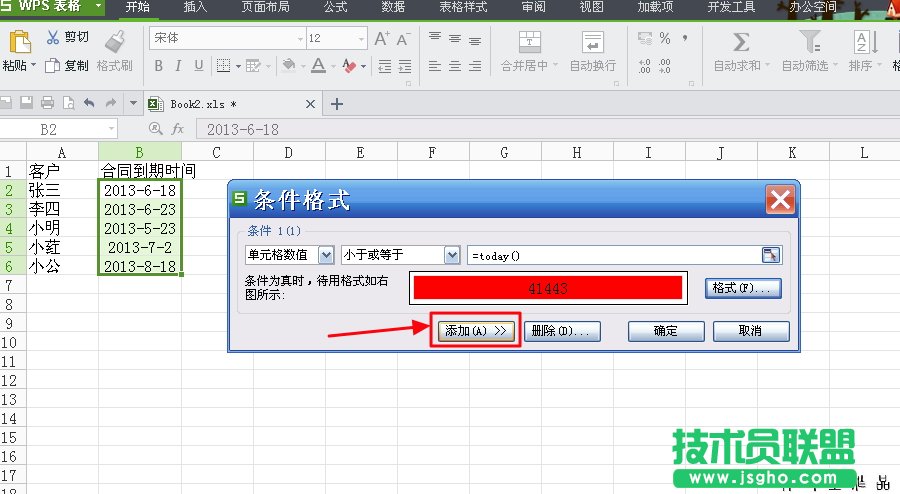900x494 pixels.
Task: Open the 公式 (Formulas) ribbon tab
Action: click(336, 7)
